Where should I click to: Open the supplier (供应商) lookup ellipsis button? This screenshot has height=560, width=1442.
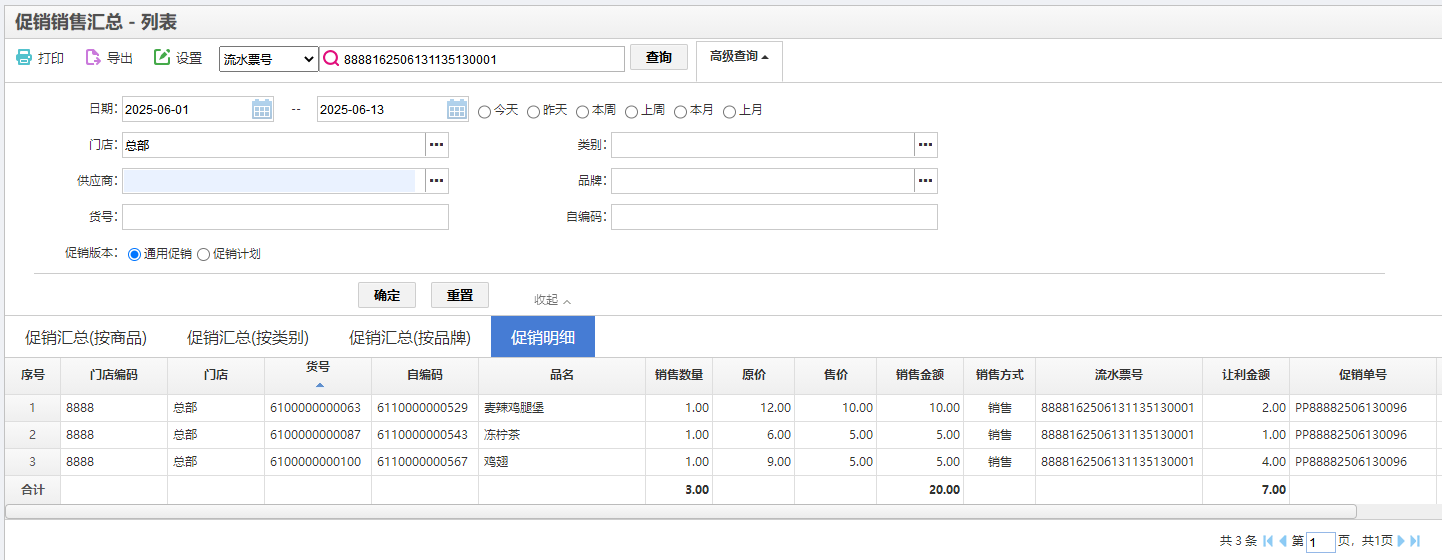(437, 181)
